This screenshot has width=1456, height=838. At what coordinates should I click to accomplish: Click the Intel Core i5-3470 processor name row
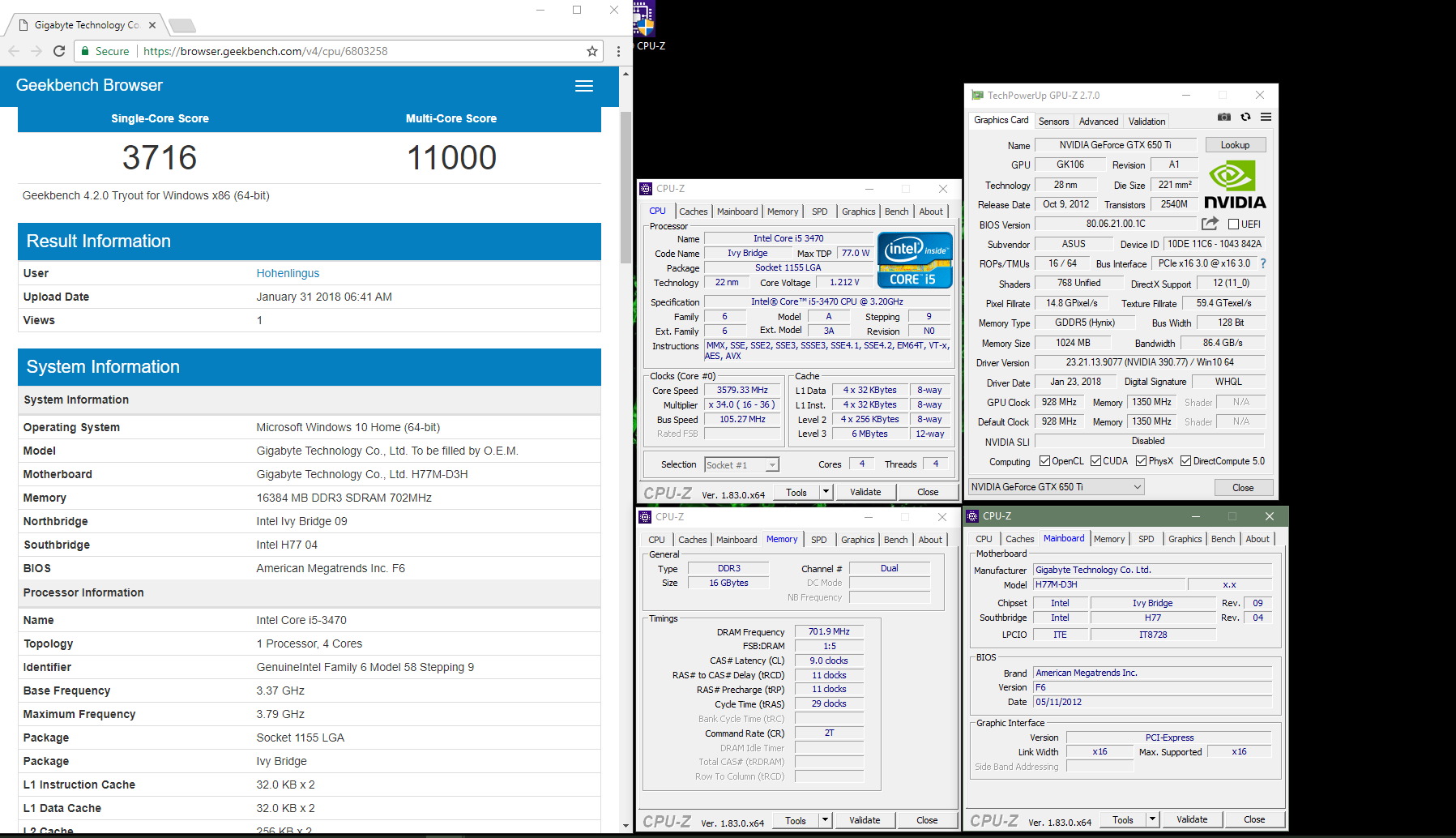[x=310, y=620]
